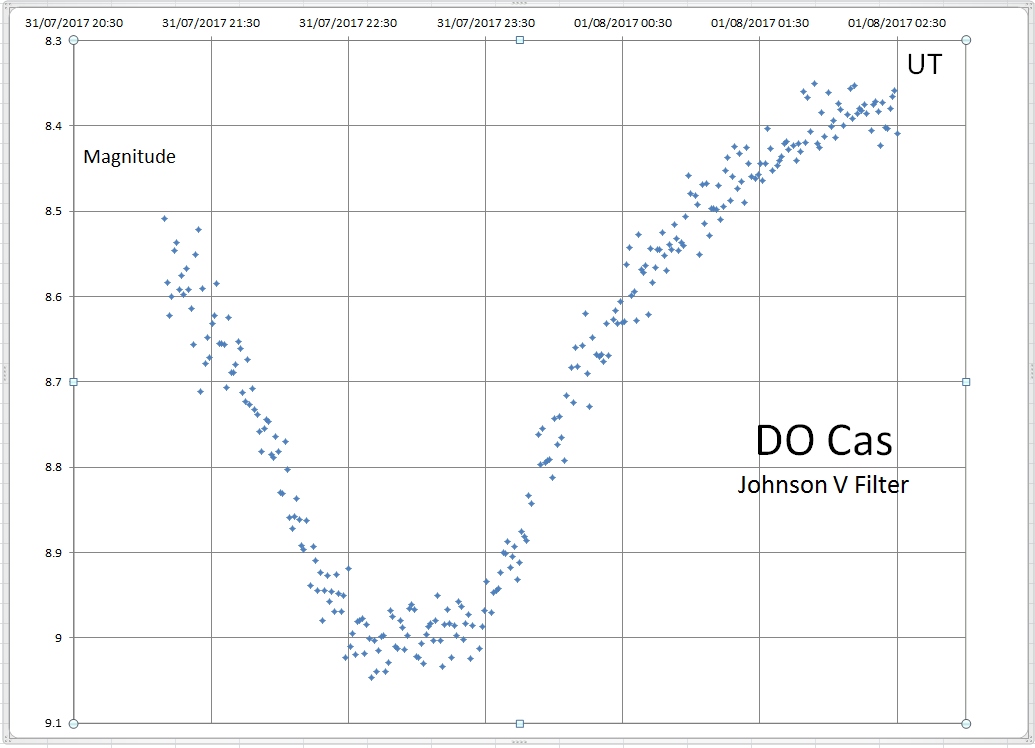Click the 'Magnitude' axis label
Screen dimensions: 1035x748
coord(129,156)
